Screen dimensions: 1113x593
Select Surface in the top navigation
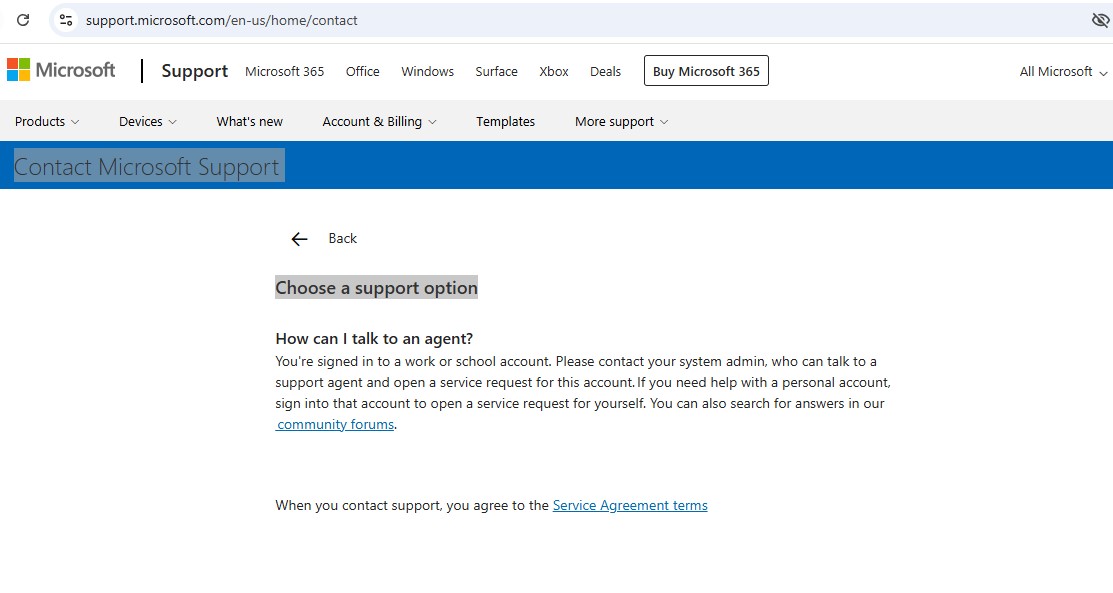tap(496, 72)
